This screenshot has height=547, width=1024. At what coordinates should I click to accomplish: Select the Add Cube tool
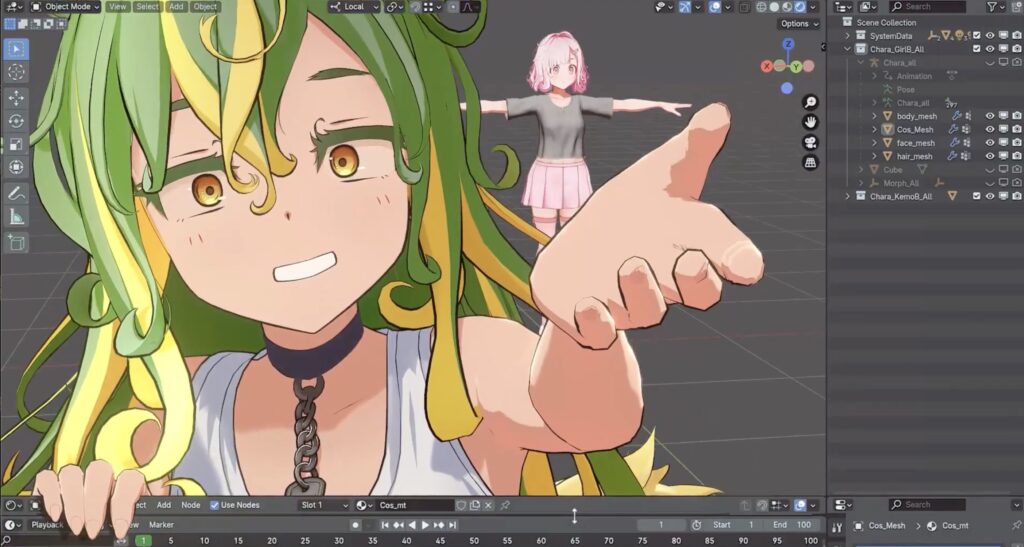(16, 242)
